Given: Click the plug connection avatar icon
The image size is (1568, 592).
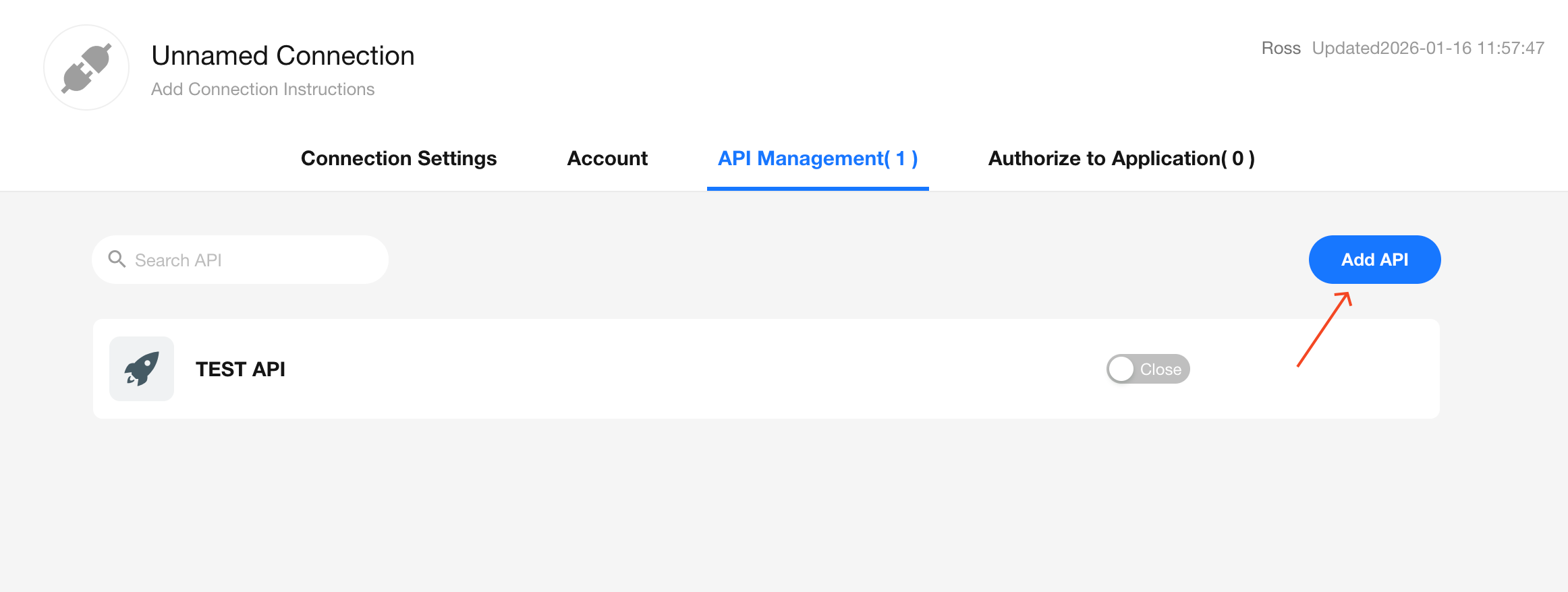Looking at the screenshot, I should click(86, 68).
